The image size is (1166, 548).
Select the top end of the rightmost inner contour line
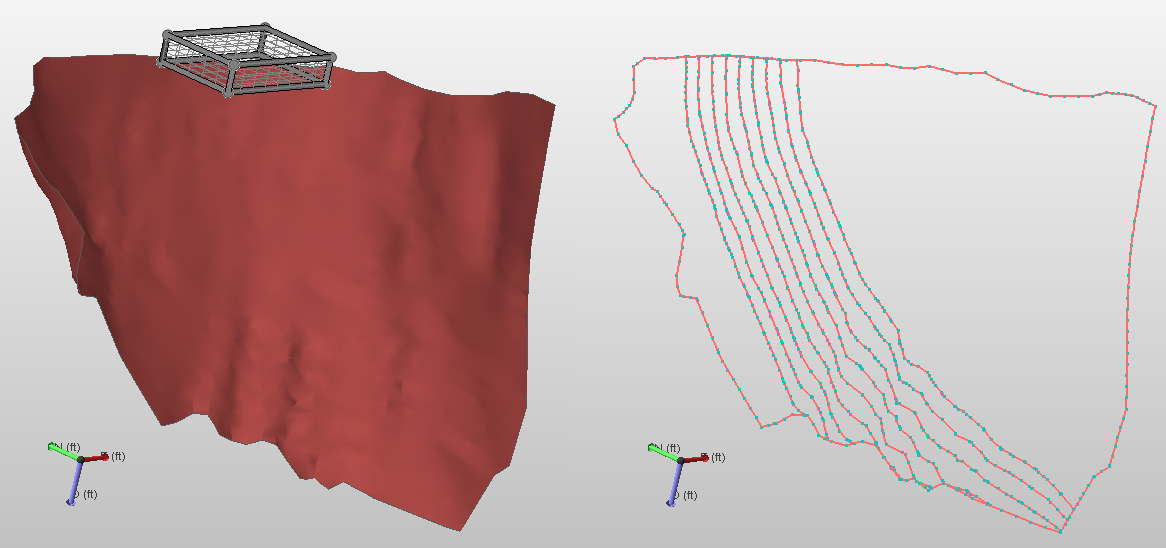point(795,59)
